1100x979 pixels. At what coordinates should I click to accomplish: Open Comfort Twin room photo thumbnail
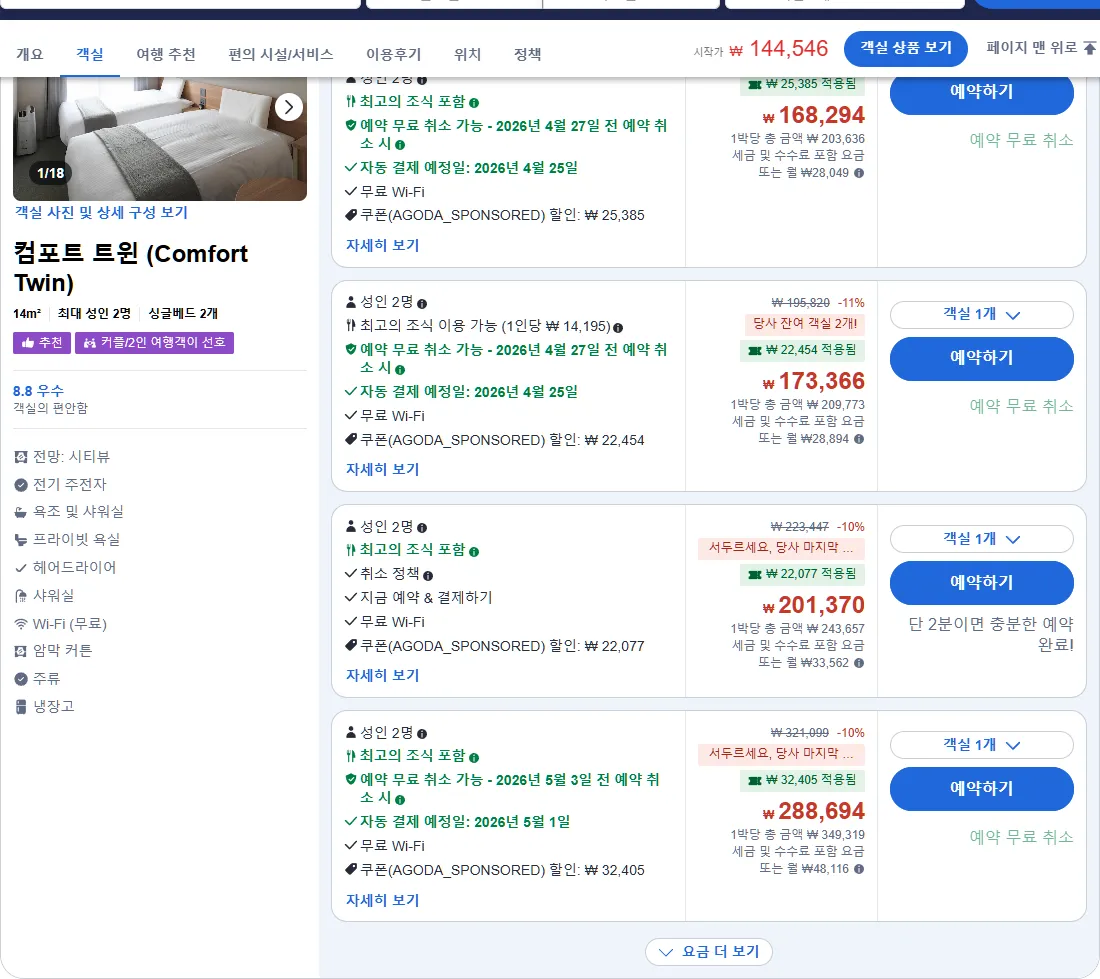(160, 139)
